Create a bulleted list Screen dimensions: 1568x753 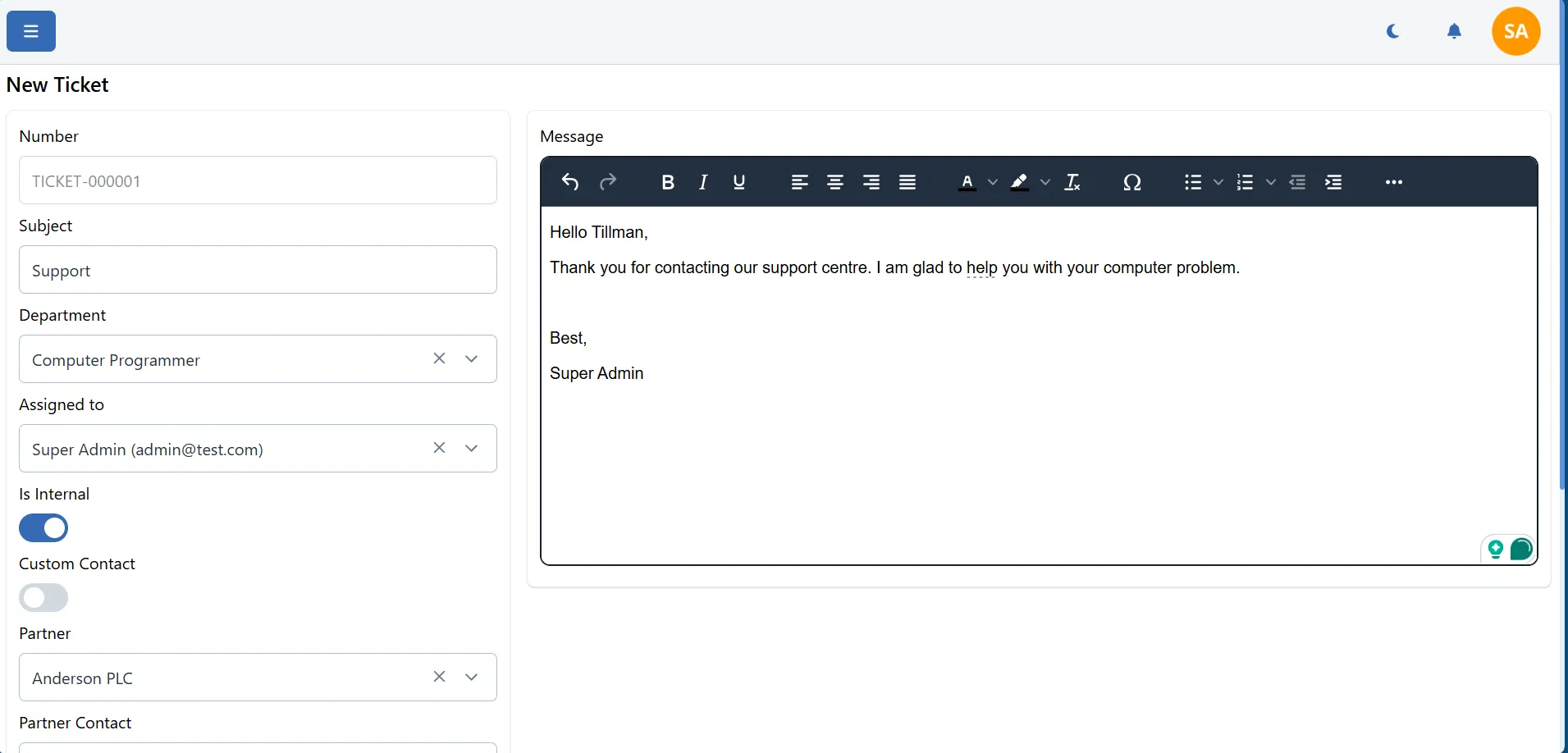[1193, 182]
